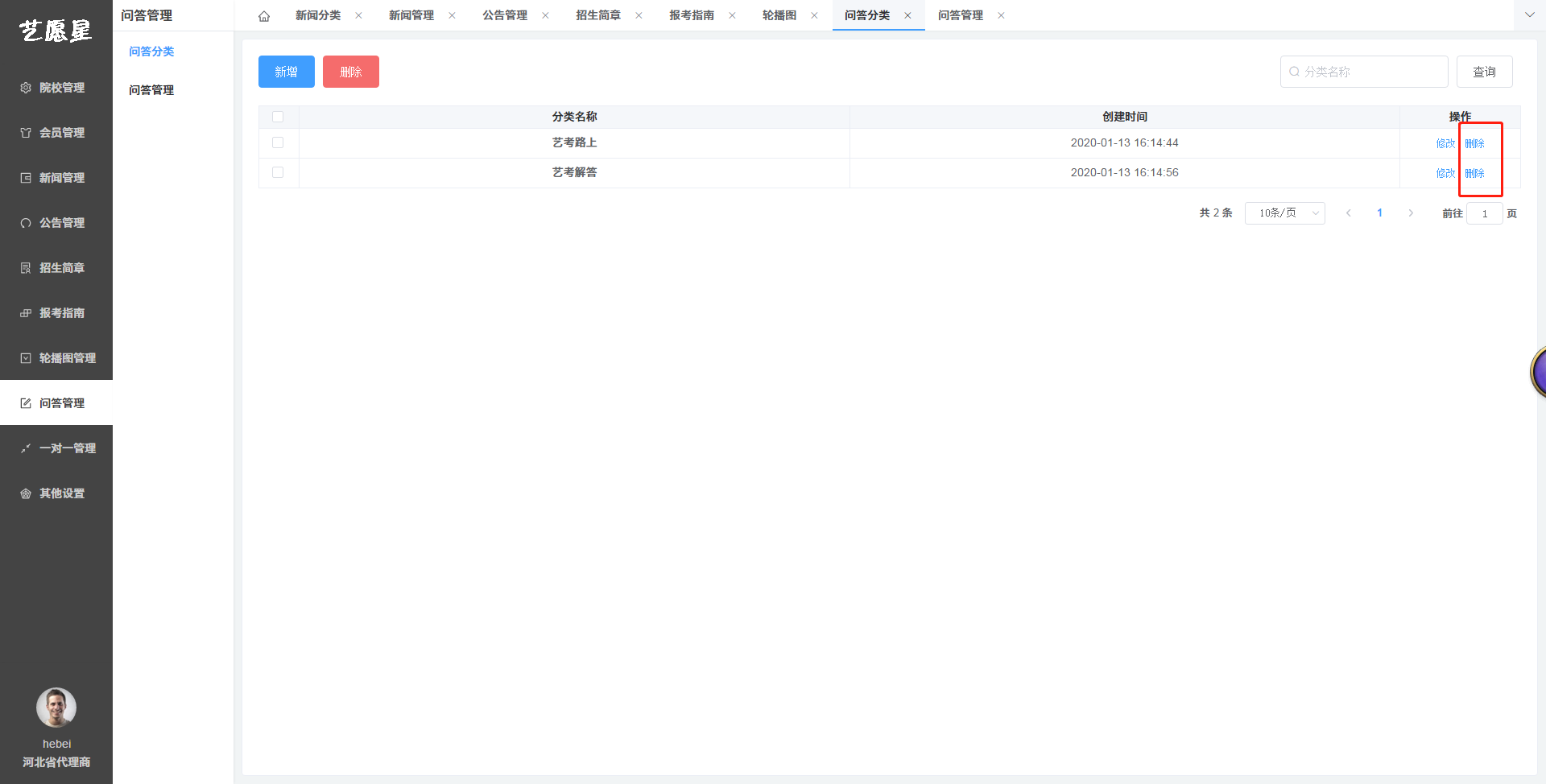
Task: Close the 公告管理 tab
Action: (545, 15)
